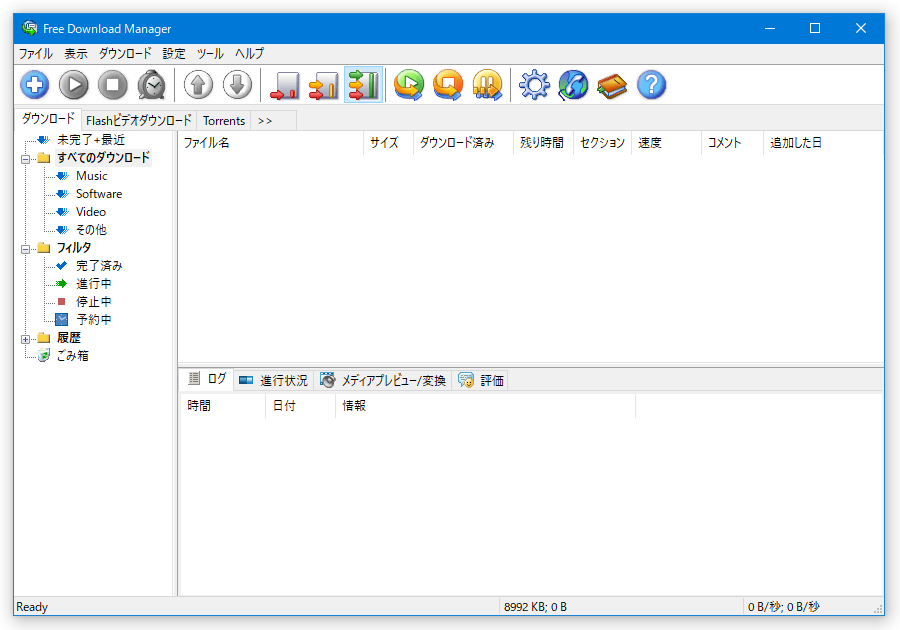
Task: Open the ダウンロード menu in menu bar
Action: 125,53
